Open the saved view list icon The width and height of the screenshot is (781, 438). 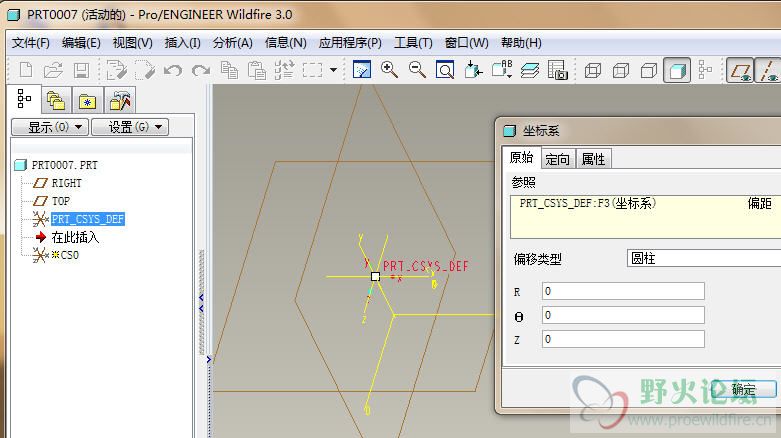coord(502,70)
